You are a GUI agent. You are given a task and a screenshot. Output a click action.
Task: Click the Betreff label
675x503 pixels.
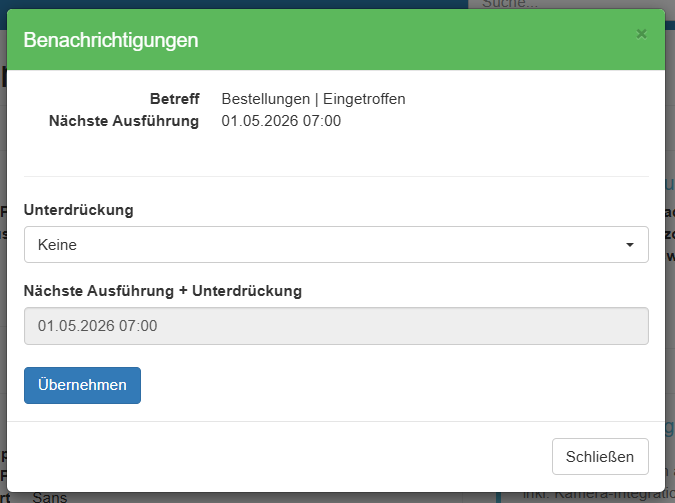pos(174,99)
